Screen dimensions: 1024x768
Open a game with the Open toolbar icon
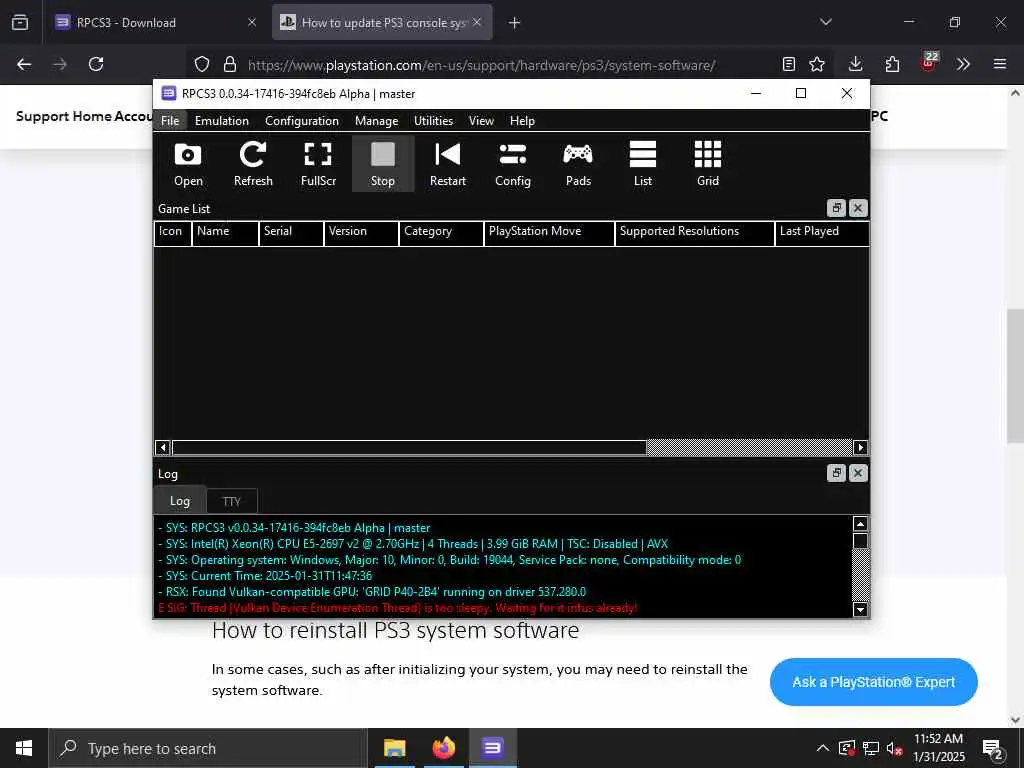pos(188,164)
